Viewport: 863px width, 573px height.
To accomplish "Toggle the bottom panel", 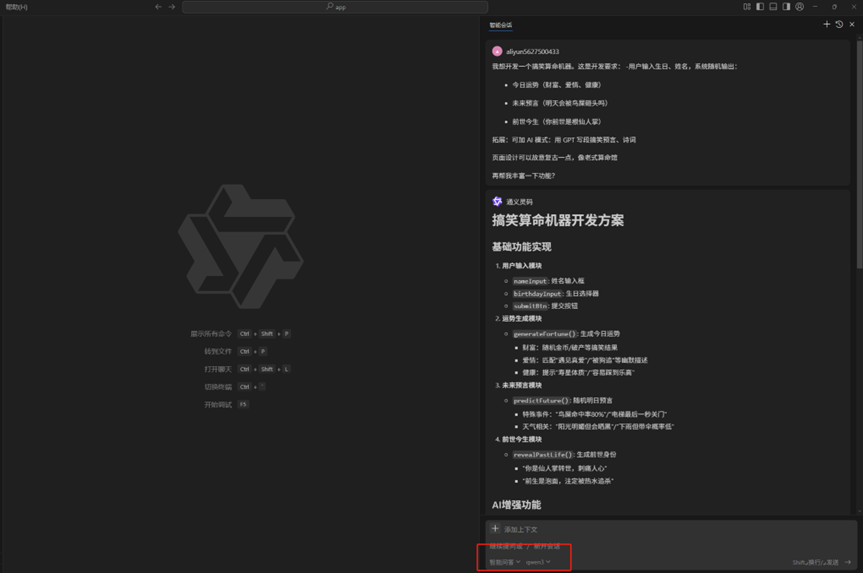I will point(773,7).
